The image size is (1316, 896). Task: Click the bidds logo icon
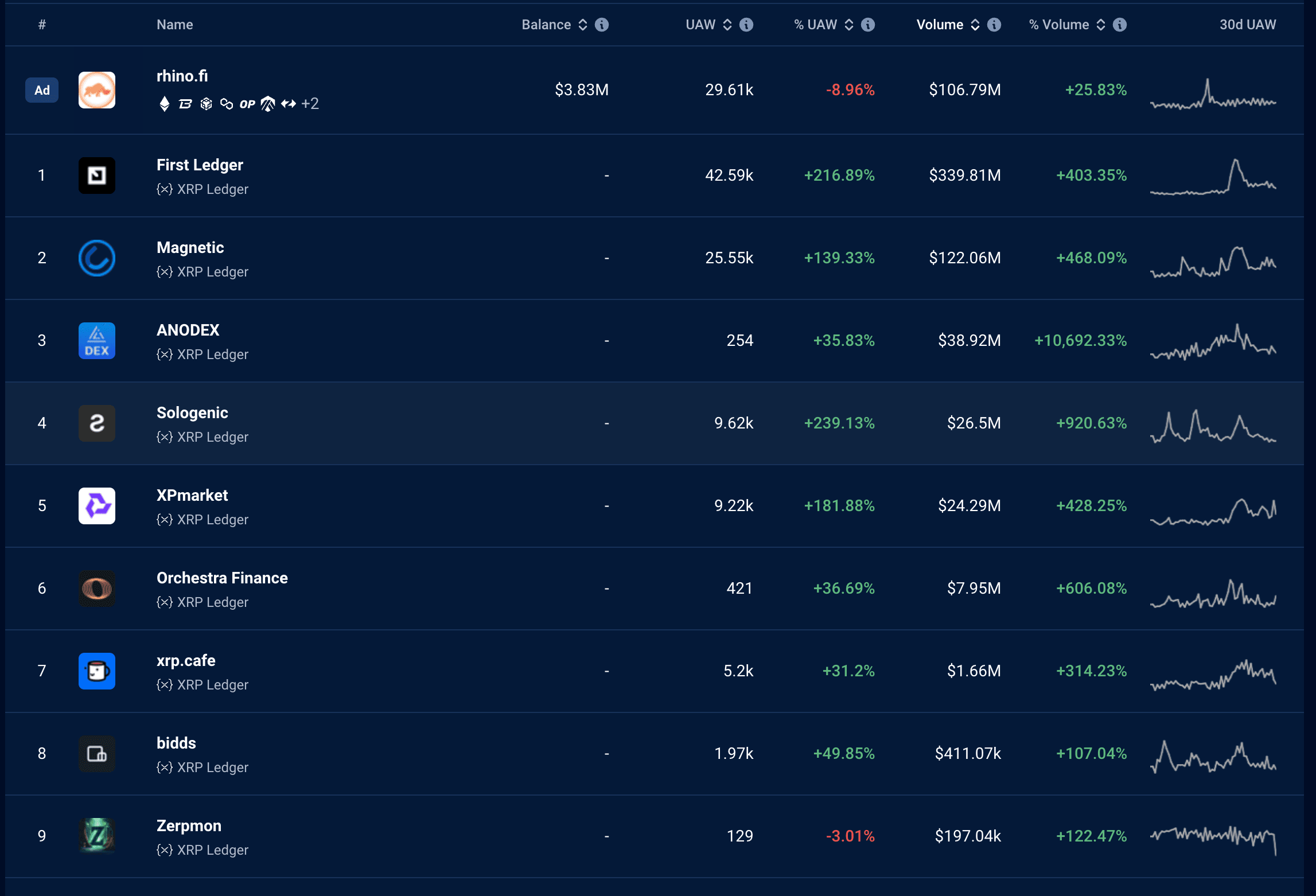point(96,754)
